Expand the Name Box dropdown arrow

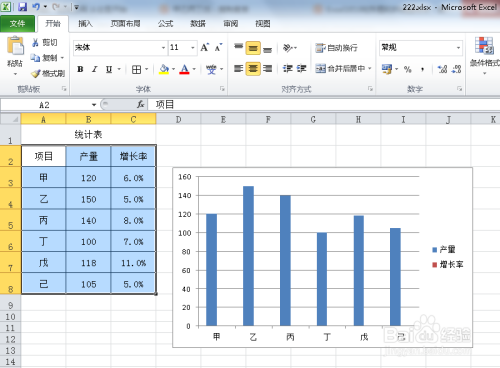[94, 105]
